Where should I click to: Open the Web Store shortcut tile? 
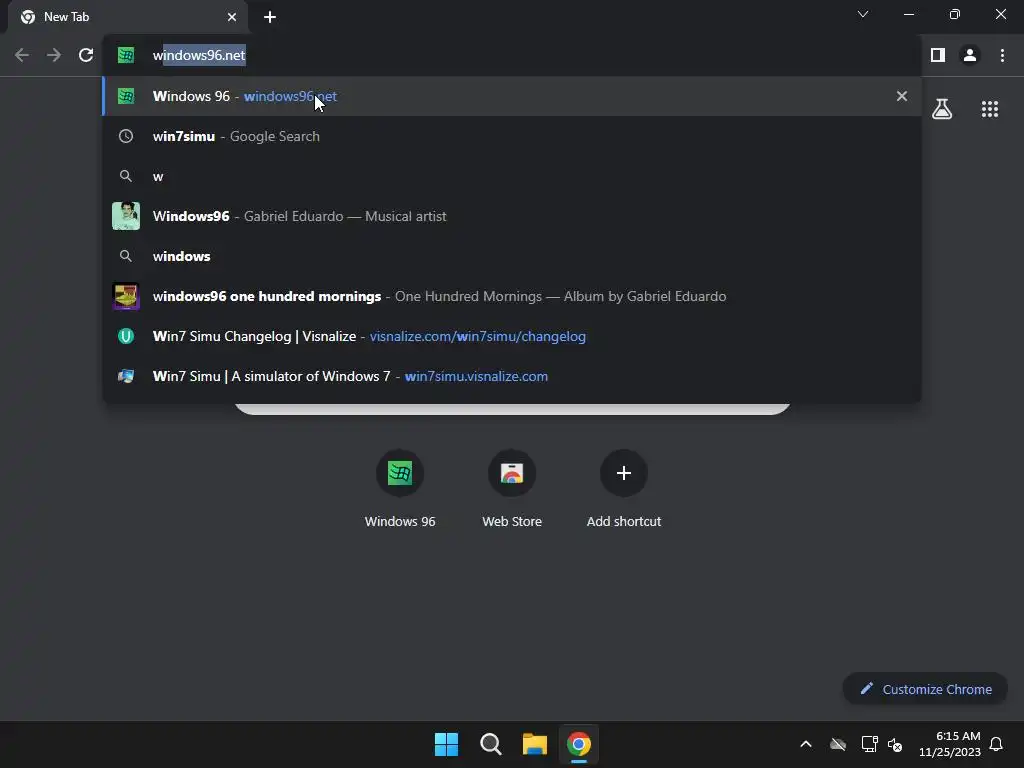512,489
